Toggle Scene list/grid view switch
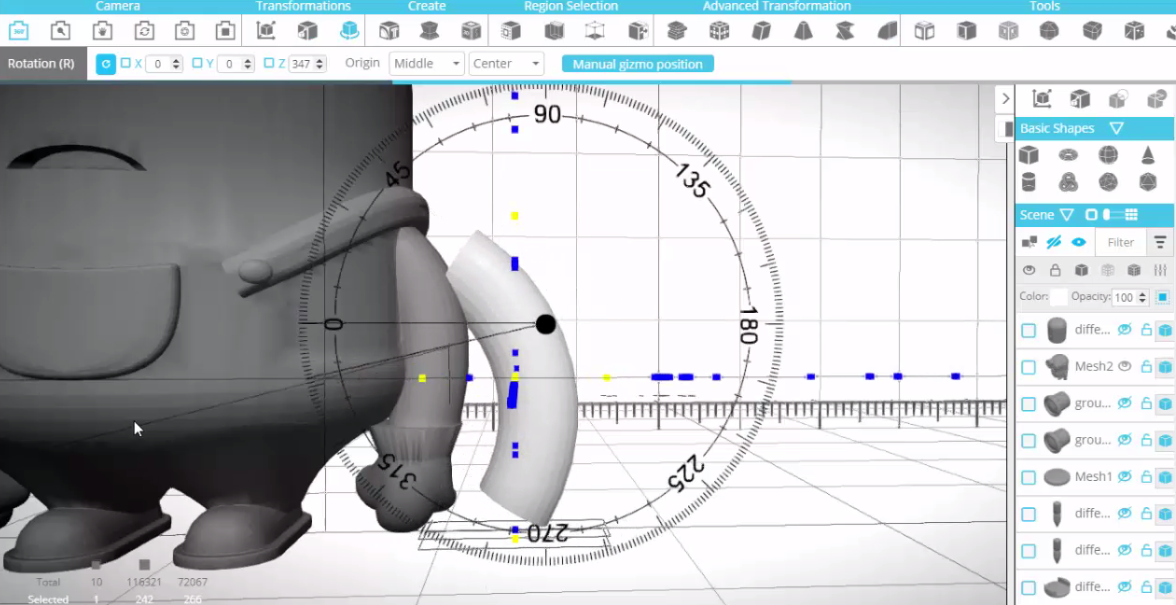Image resolution: width=1176 pixels, height=605 pixels. tap(1114, 214)
